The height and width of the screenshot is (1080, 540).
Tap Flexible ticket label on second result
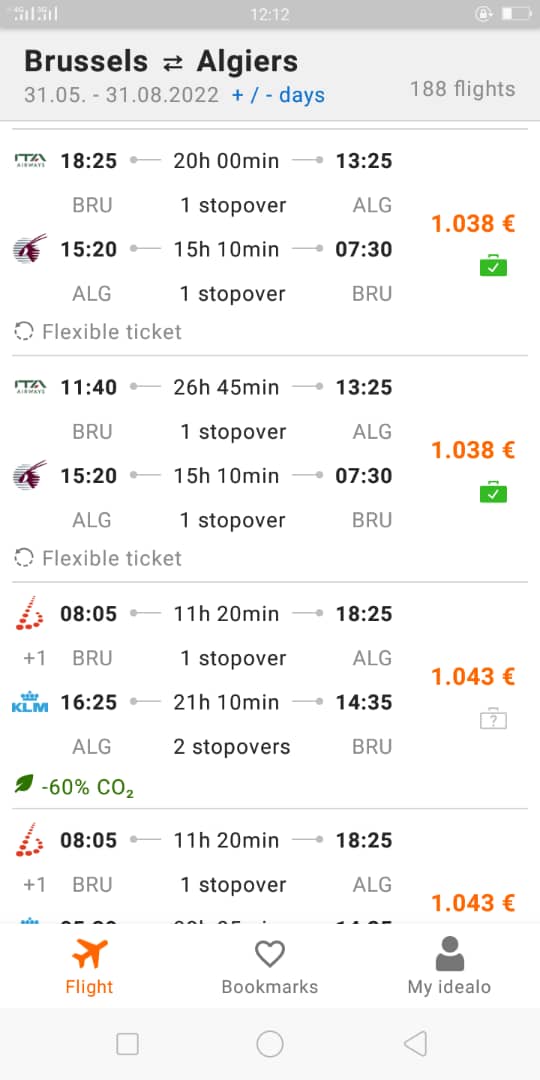pos(112,558)
